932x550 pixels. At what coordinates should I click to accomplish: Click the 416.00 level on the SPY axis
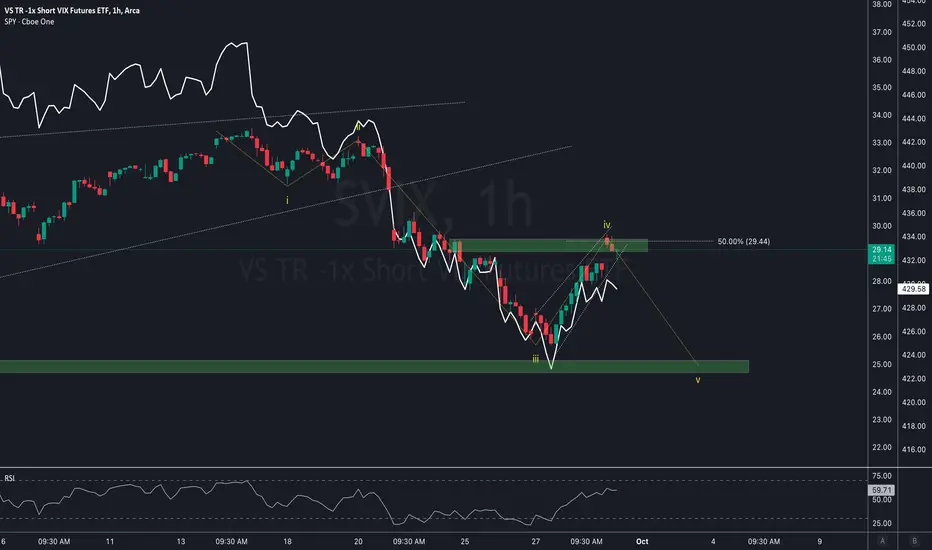coord(914,450)
